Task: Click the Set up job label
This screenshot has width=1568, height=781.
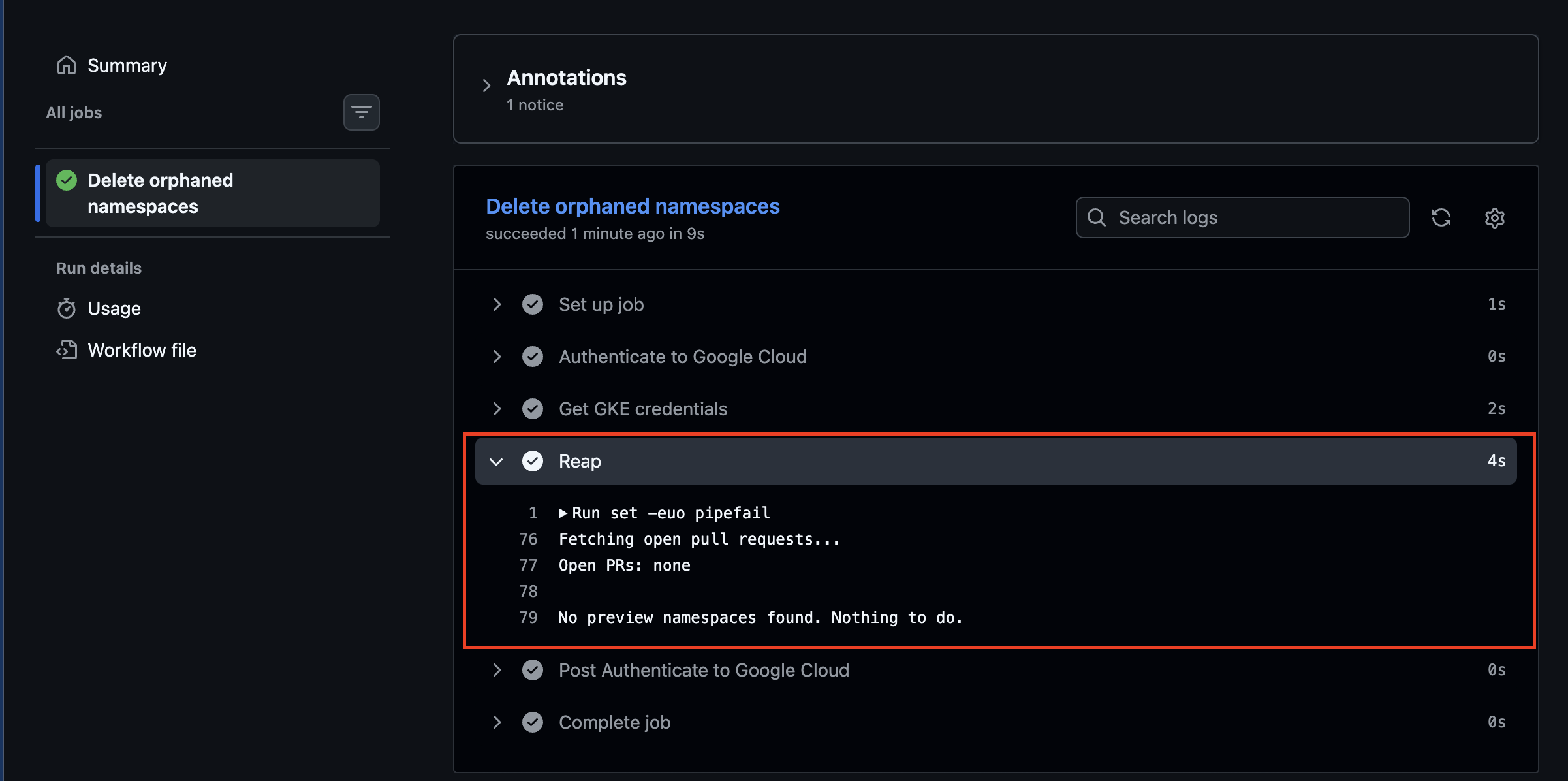Action: coord(601,304)
